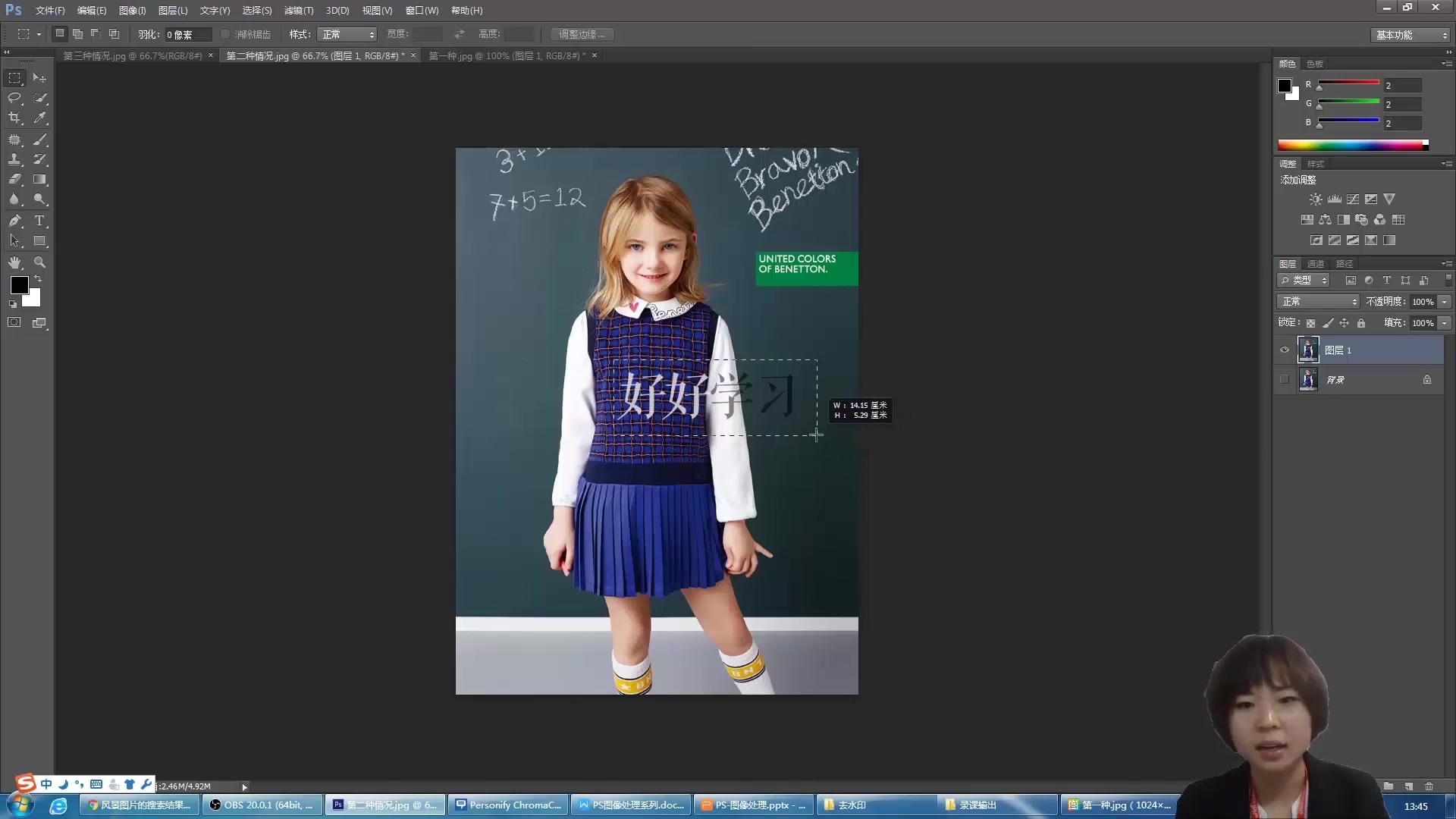
Task: Toggle the 消除锯齿 anti-alias checkbox
Action: (225, 34)
